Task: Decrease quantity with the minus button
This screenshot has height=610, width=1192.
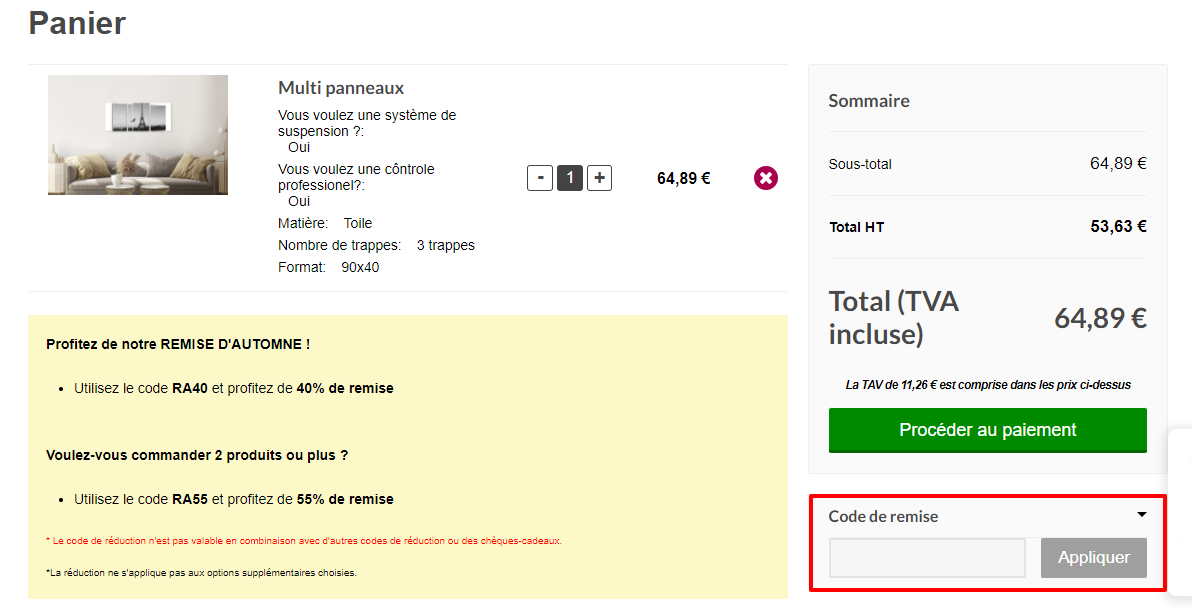Action: [540, 178]
